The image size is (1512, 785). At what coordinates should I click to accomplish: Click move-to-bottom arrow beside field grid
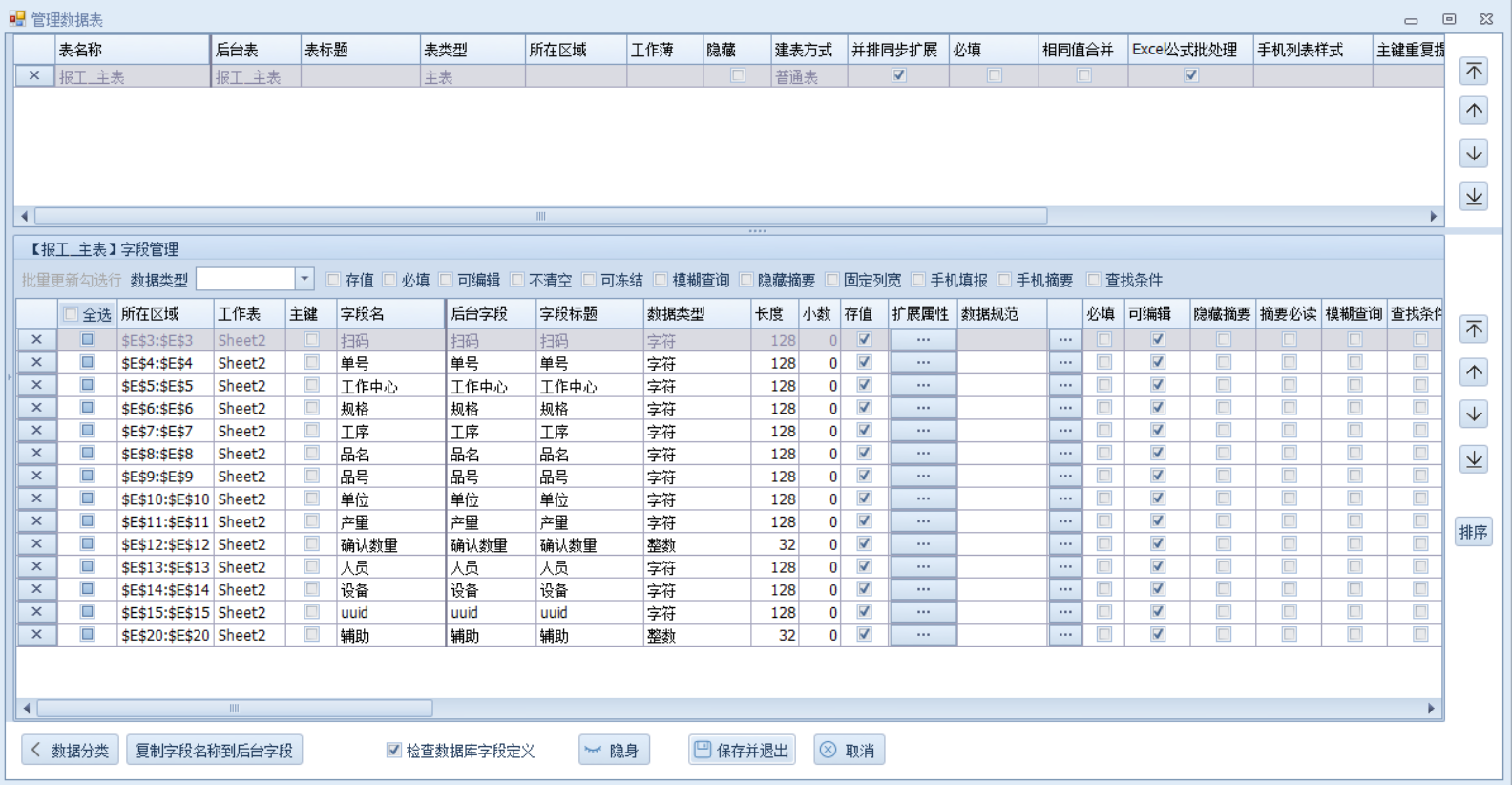coord(1474,459)
